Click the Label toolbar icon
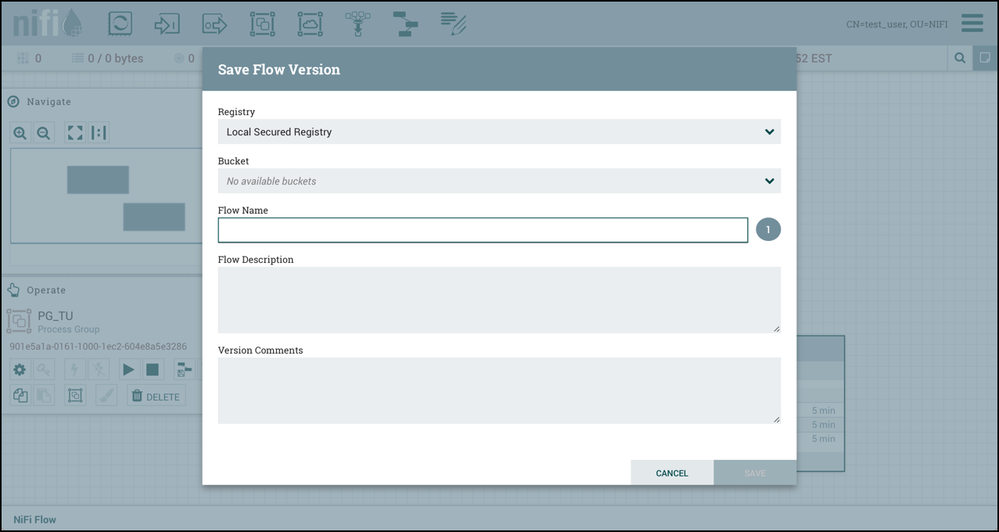Screen dimensions: 999x532 tap(453, 24)
